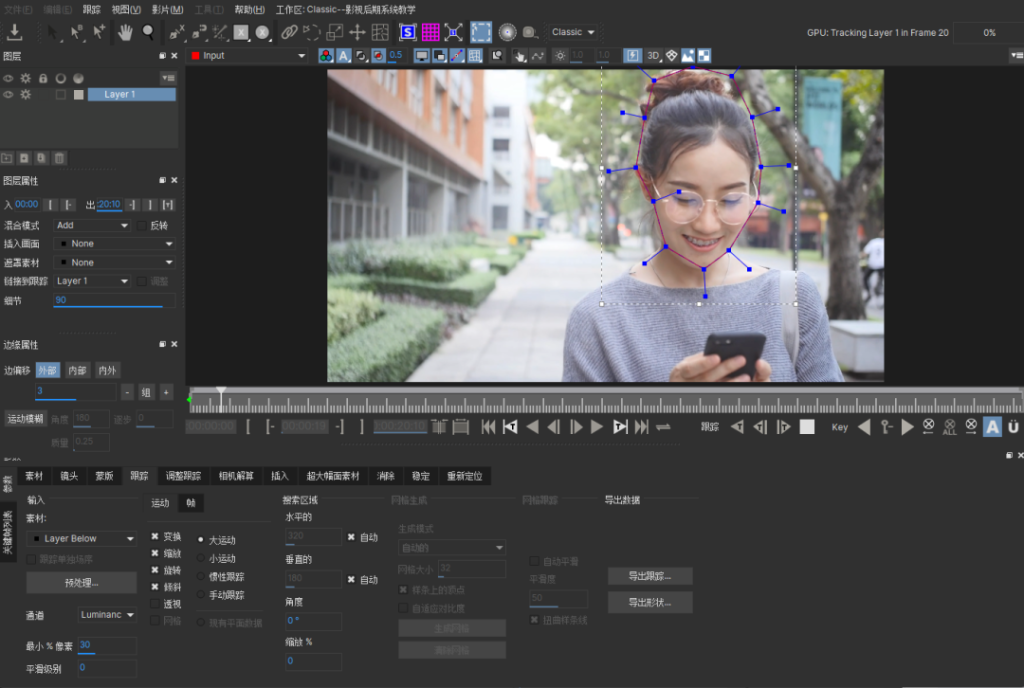
Task: Click the 预处理 preprocess button
Action: (81, 583)
